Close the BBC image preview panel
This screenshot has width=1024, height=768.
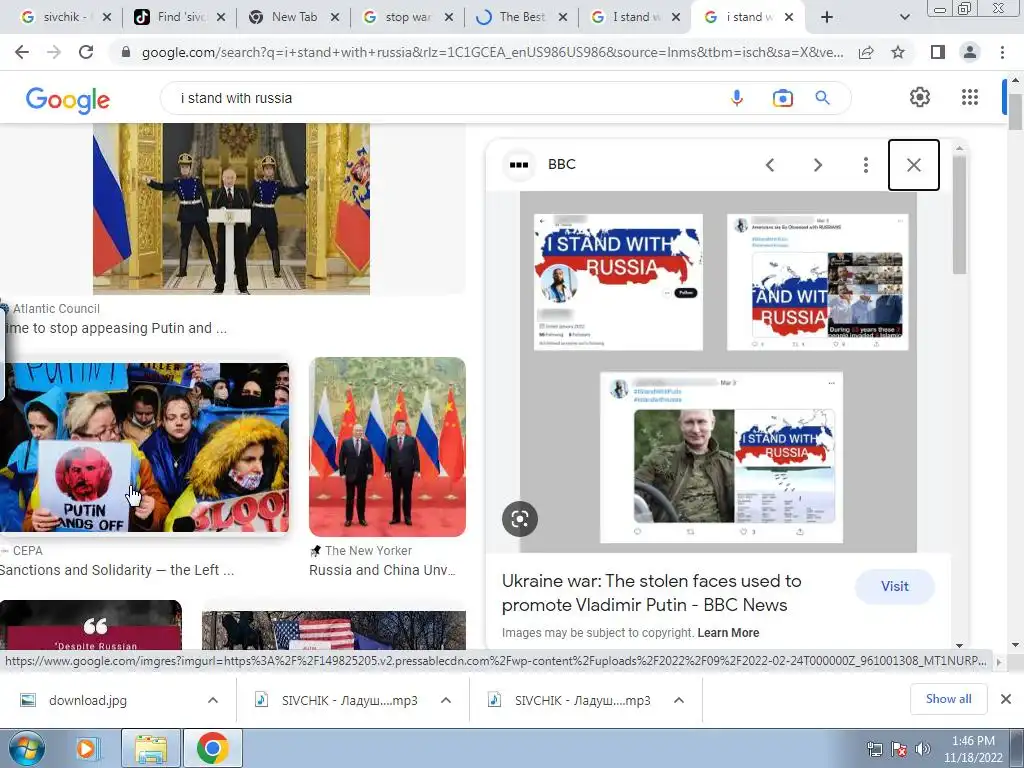(x=914, y=165)
